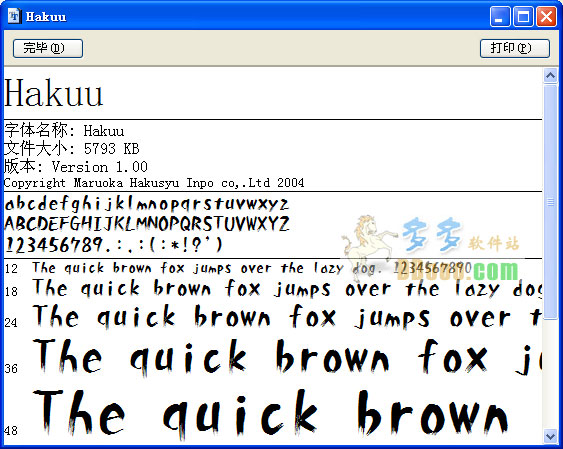Click the size 12 sample sentence
This screenshot has height=449, width=563.
tap(251, 268)
